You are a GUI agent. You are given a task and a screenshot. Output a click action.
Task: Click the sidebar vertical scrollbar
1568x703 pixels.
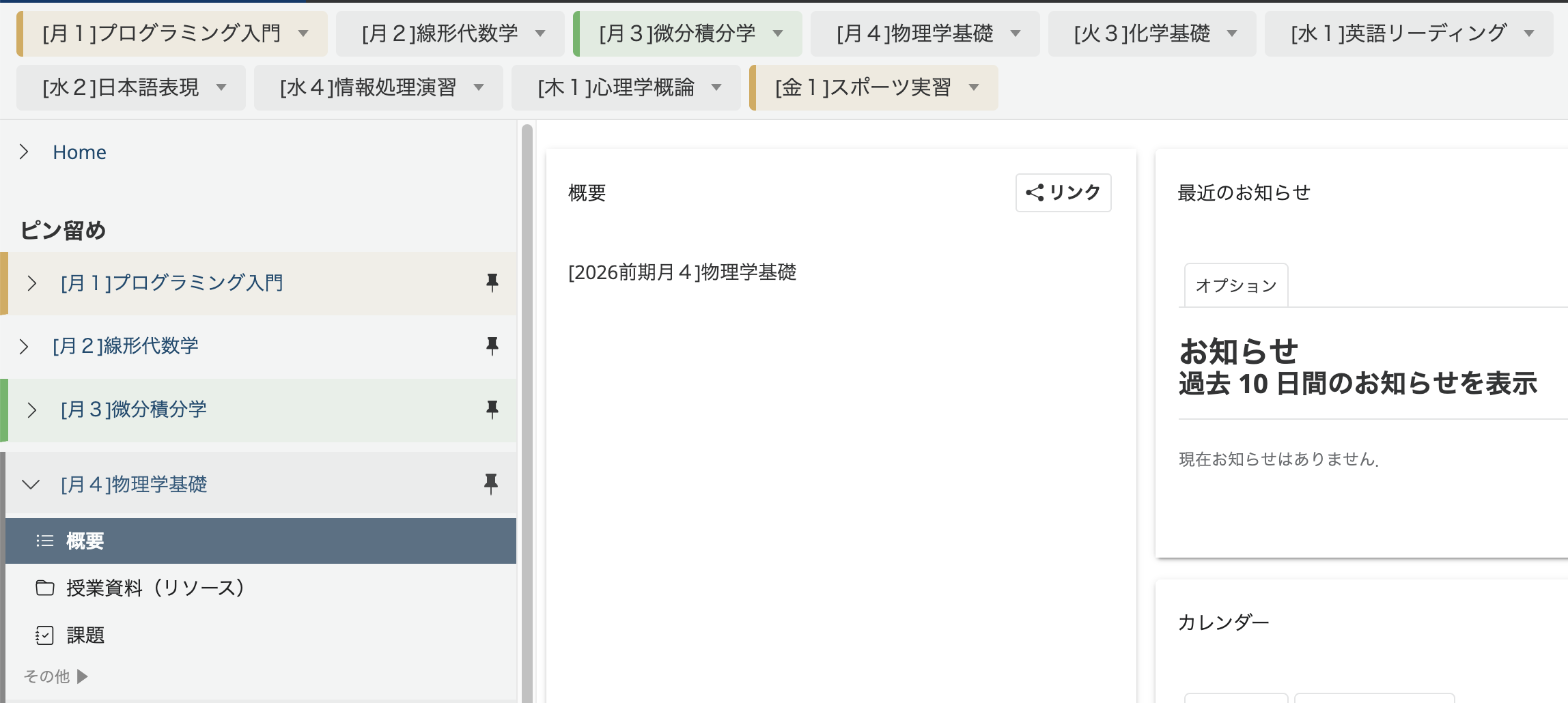click(x=527, y=410)
